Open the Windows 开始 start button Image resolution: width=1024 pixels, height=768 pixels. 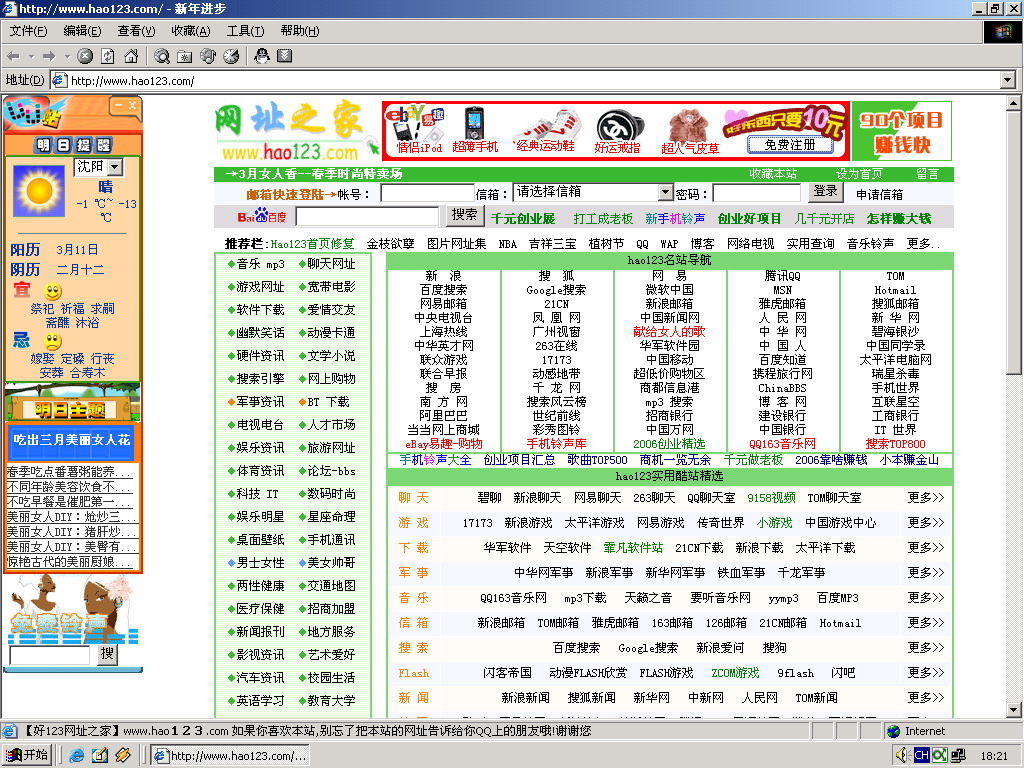[x=27, y=756]
